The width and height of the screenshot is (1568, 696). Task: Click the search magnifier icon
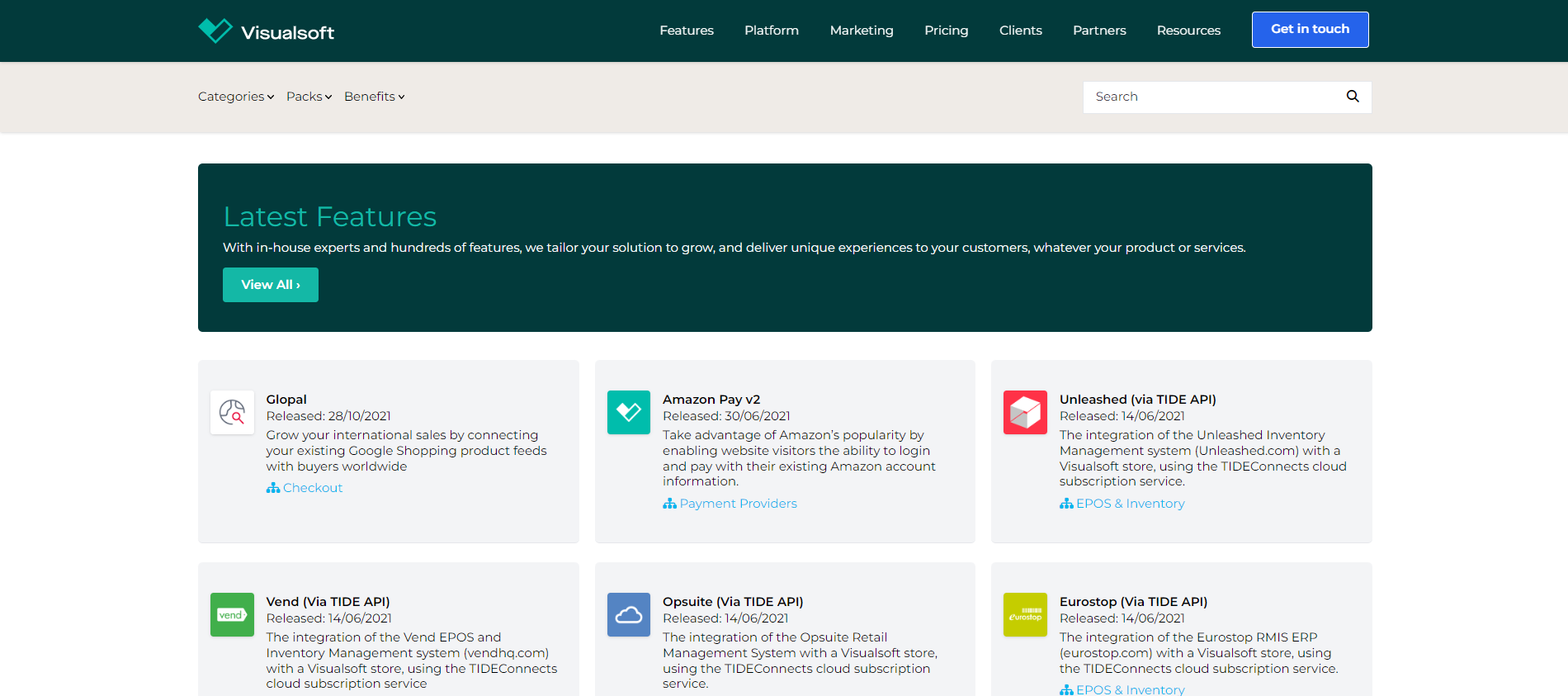tap(1352, 97)
